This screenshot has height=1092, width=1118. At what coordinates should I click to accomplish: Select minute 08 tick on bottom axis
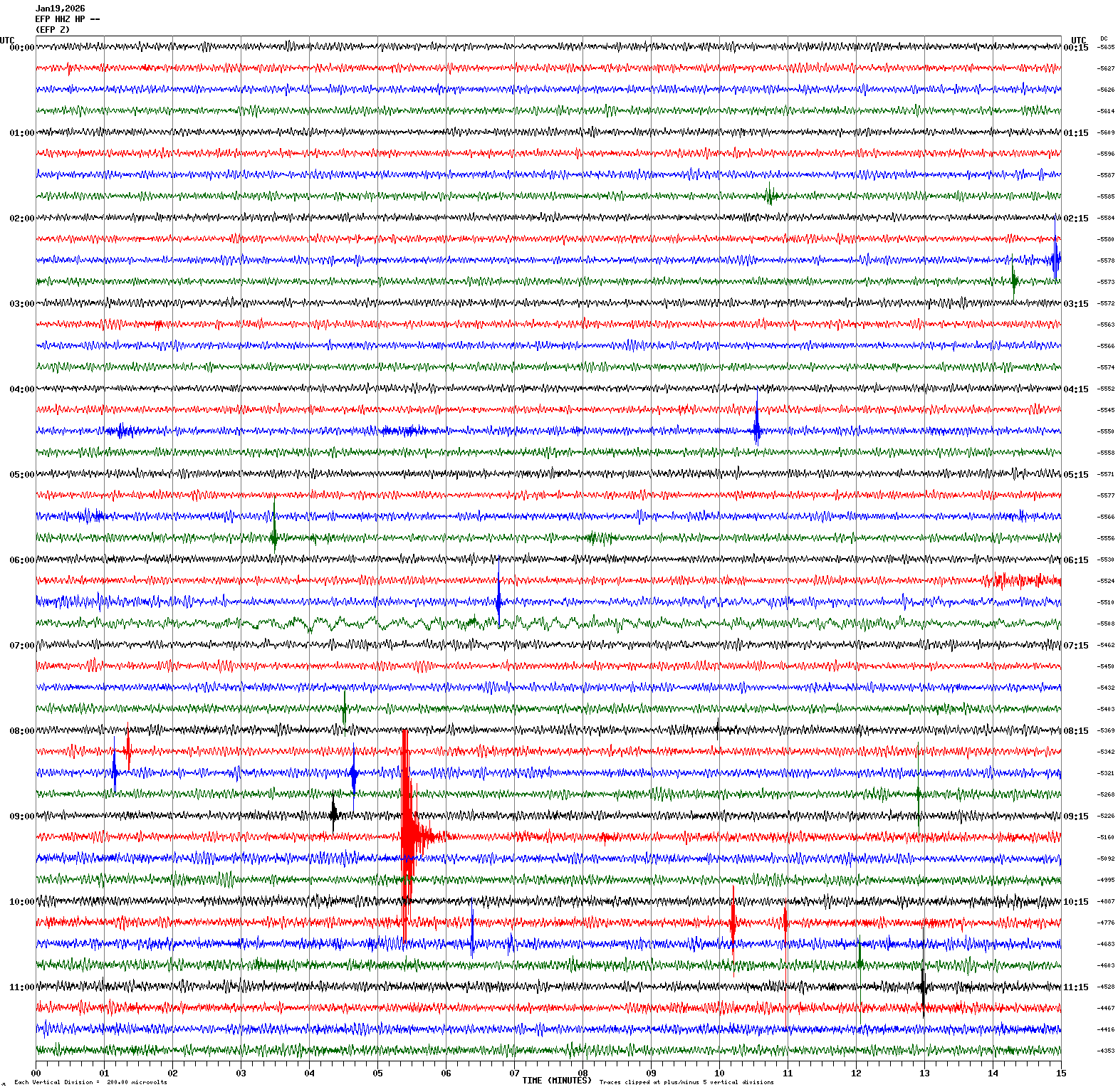click(x=582, y=1073)
